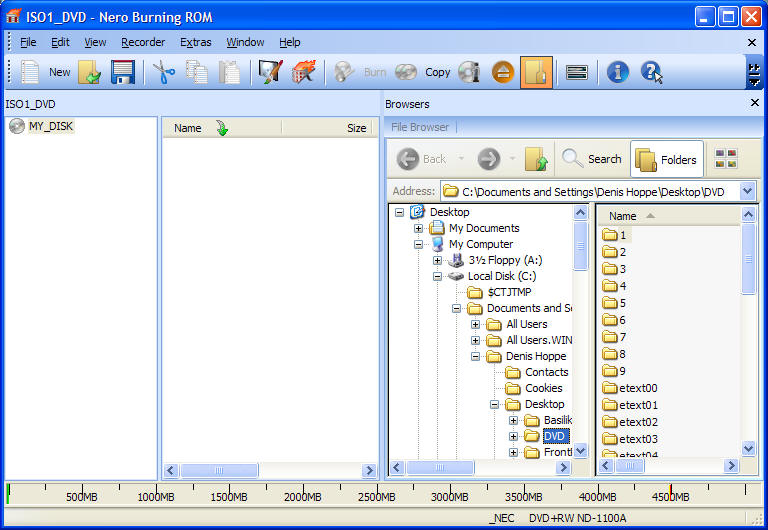Select folder 1 in file list
Viewport: 768px width, 530px height.
[623, 235]
